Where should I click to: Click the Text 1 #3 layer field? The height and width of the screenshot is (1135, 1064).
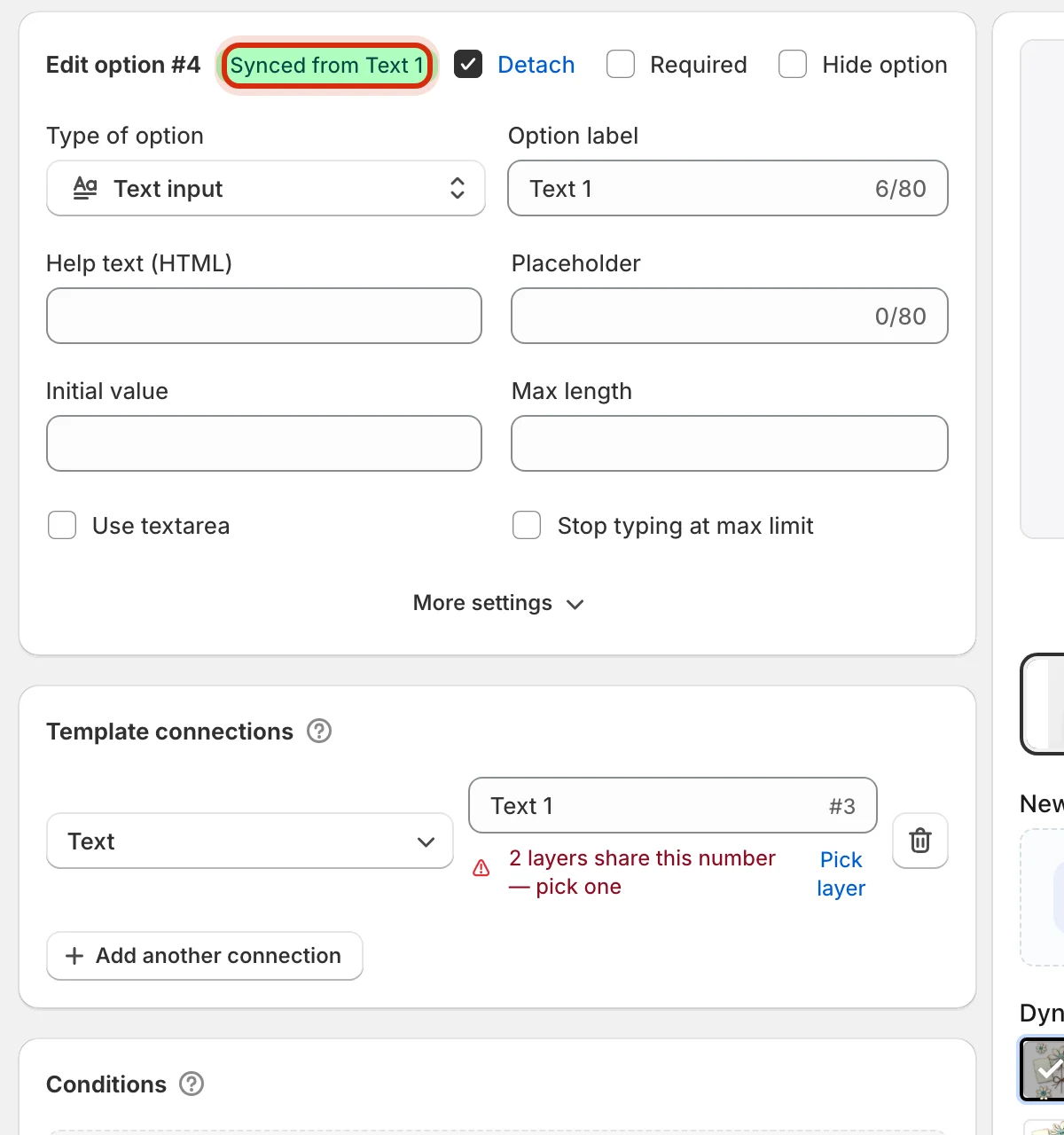click(673, 805)
